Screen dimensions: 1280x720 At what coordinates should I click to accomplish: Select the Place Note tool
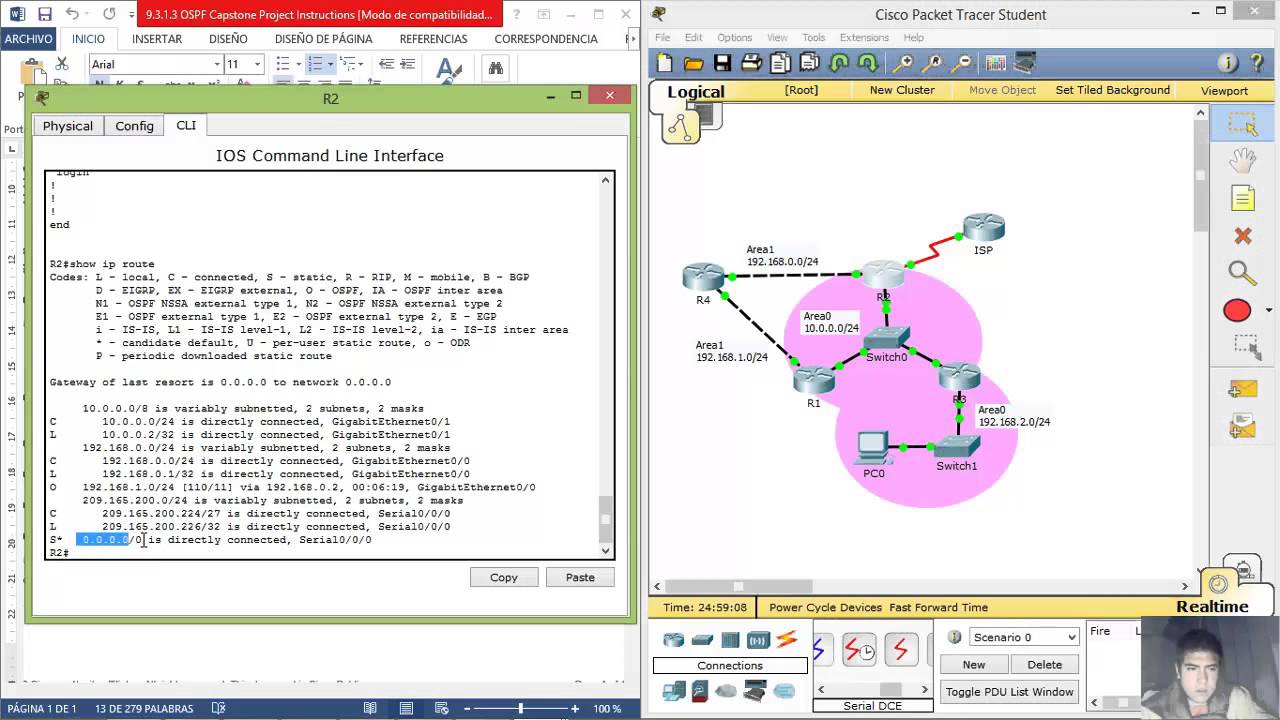click(1243, 198)
